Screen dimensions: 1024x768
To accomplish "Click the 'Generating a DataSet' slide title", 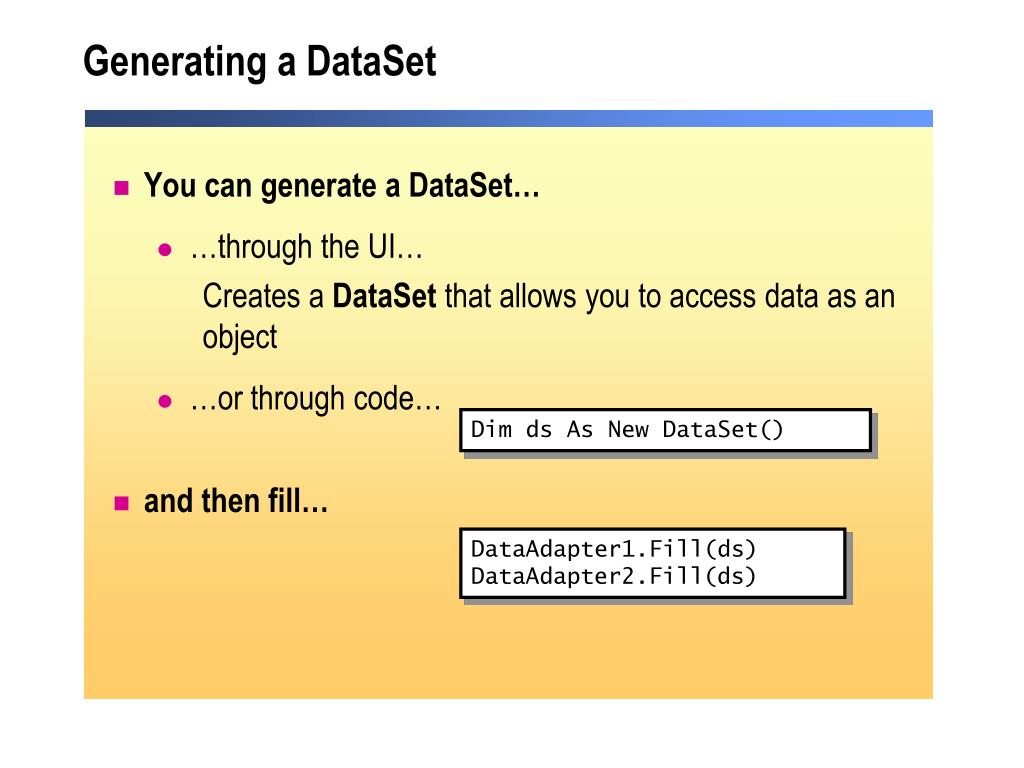I will [x=259, y=63].
